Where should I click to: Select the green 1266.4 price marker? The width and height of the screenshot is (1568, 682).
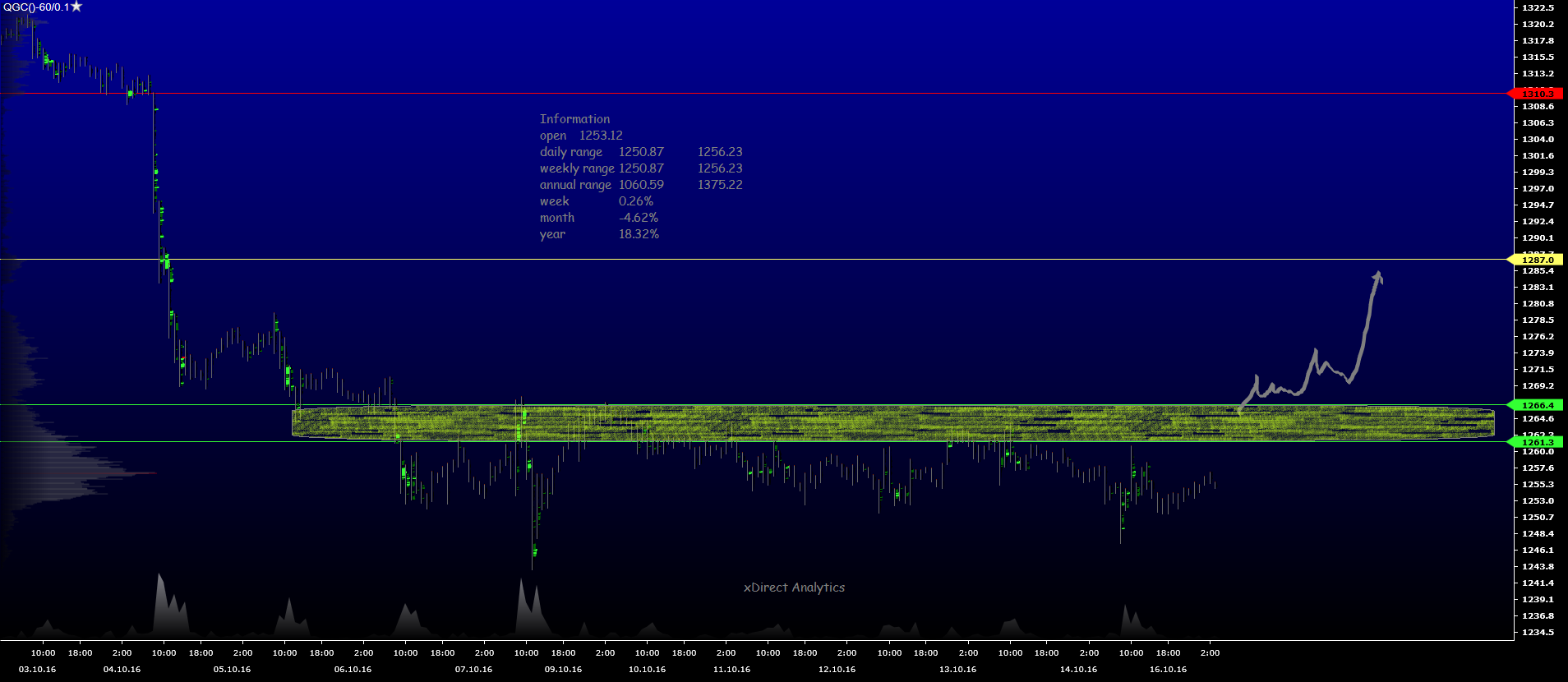click(x=1535, y=405)
